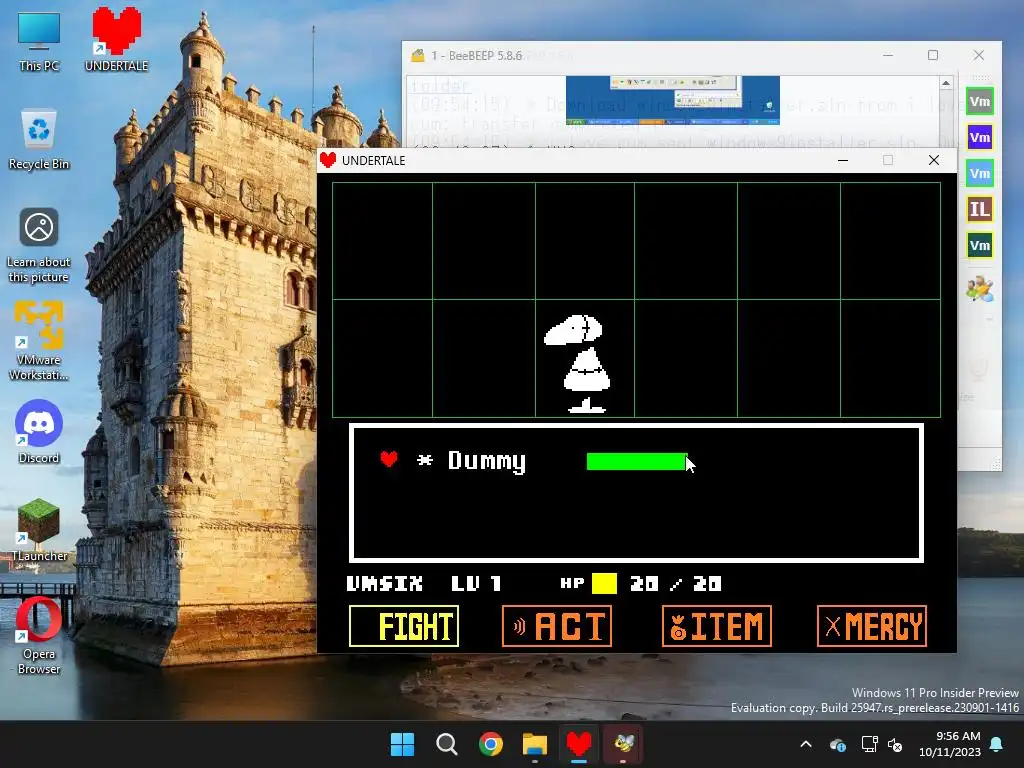Image resolution: width=1024 pixels, height=768 pixels.
Task: Open the Recycle Bin desktop icon
Action: tap(39, 140)
